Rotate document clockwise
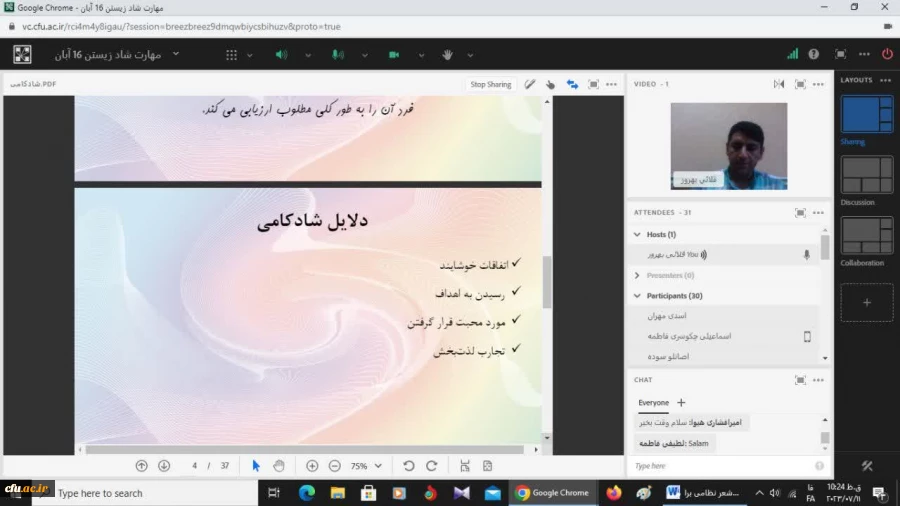 (x=432, y=466)
